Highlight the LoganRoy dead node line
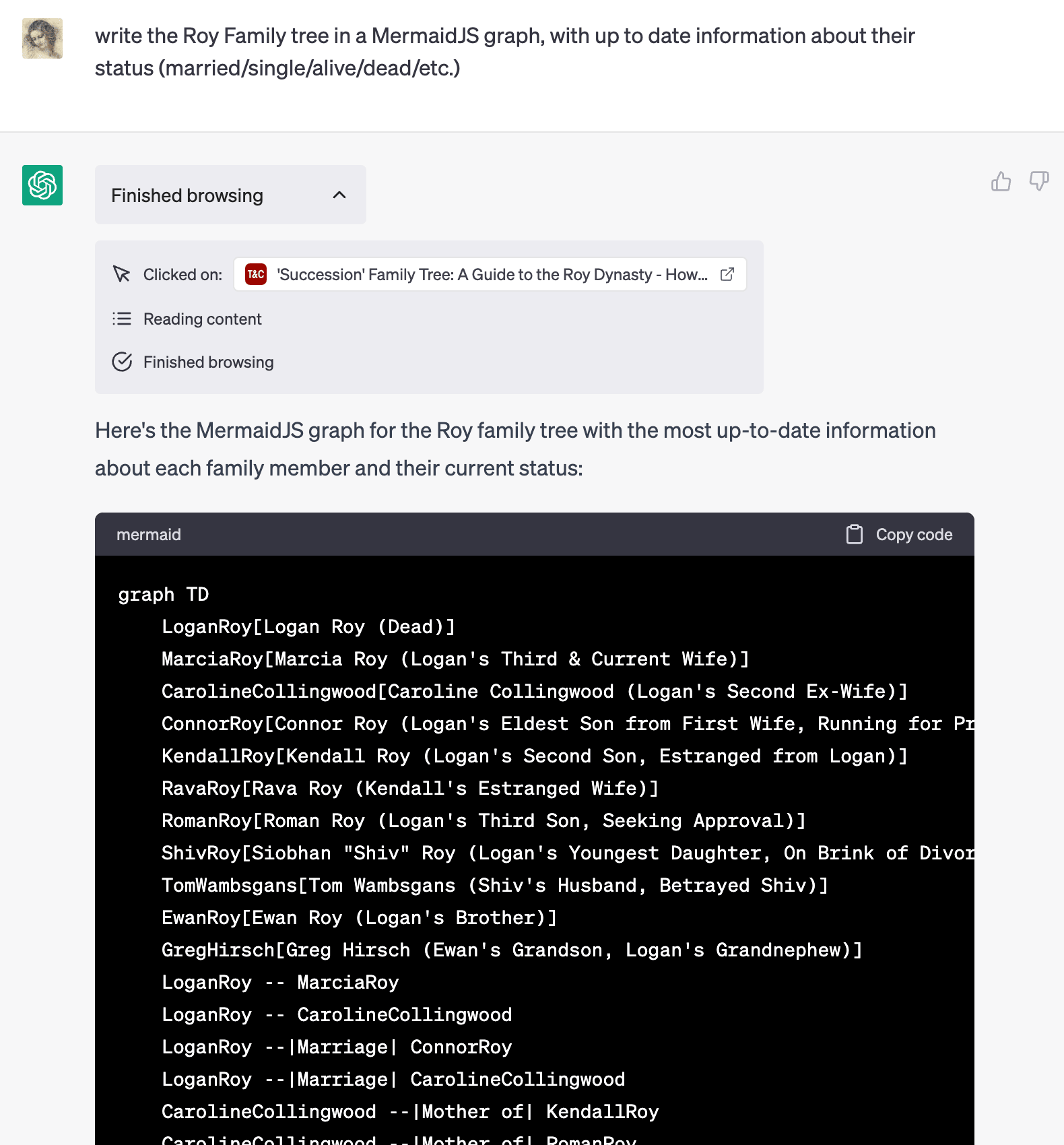Viewport: 1064px width, 1145px height. 308,626
